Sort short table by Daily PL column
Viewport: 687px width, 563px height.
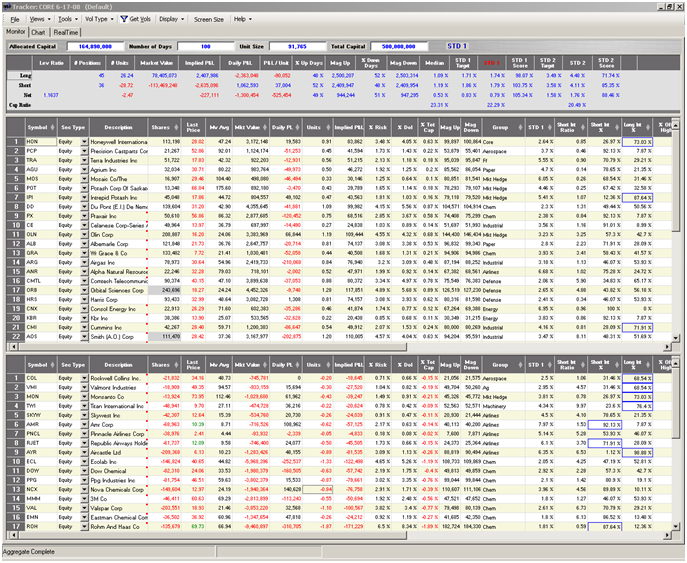click(286, 365)
